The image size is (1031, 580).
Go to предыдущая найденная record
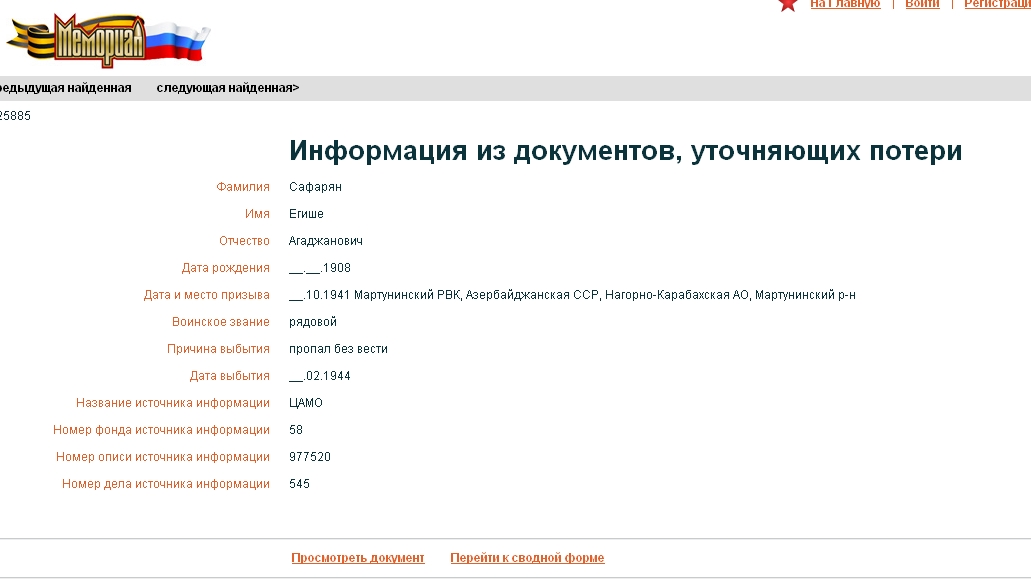pyautogui.click(x=65, y=88)
